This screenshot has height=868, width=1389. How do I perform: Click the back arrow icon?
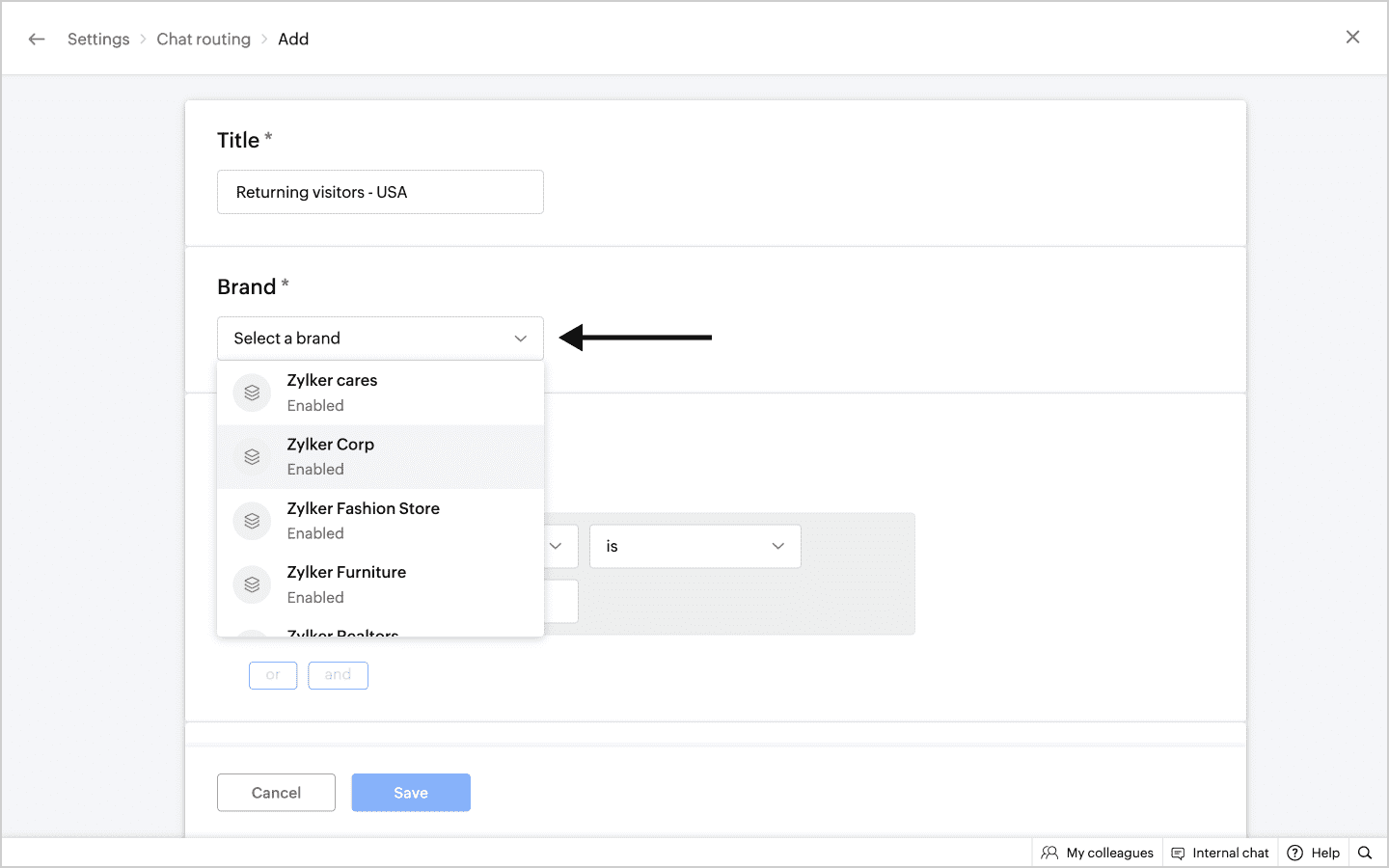[37, 39]
